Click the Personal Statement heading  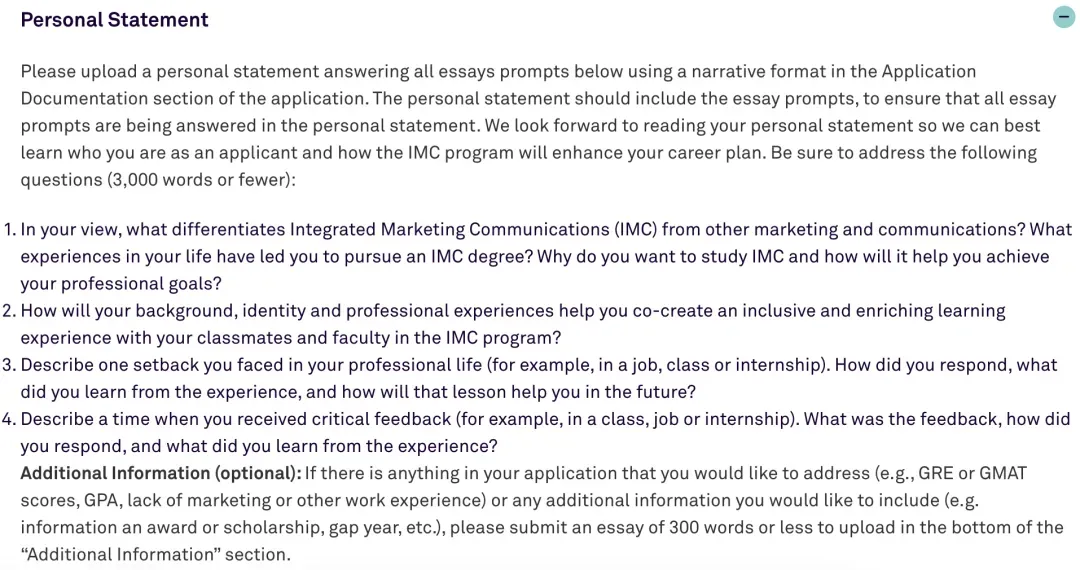point(114,20)
